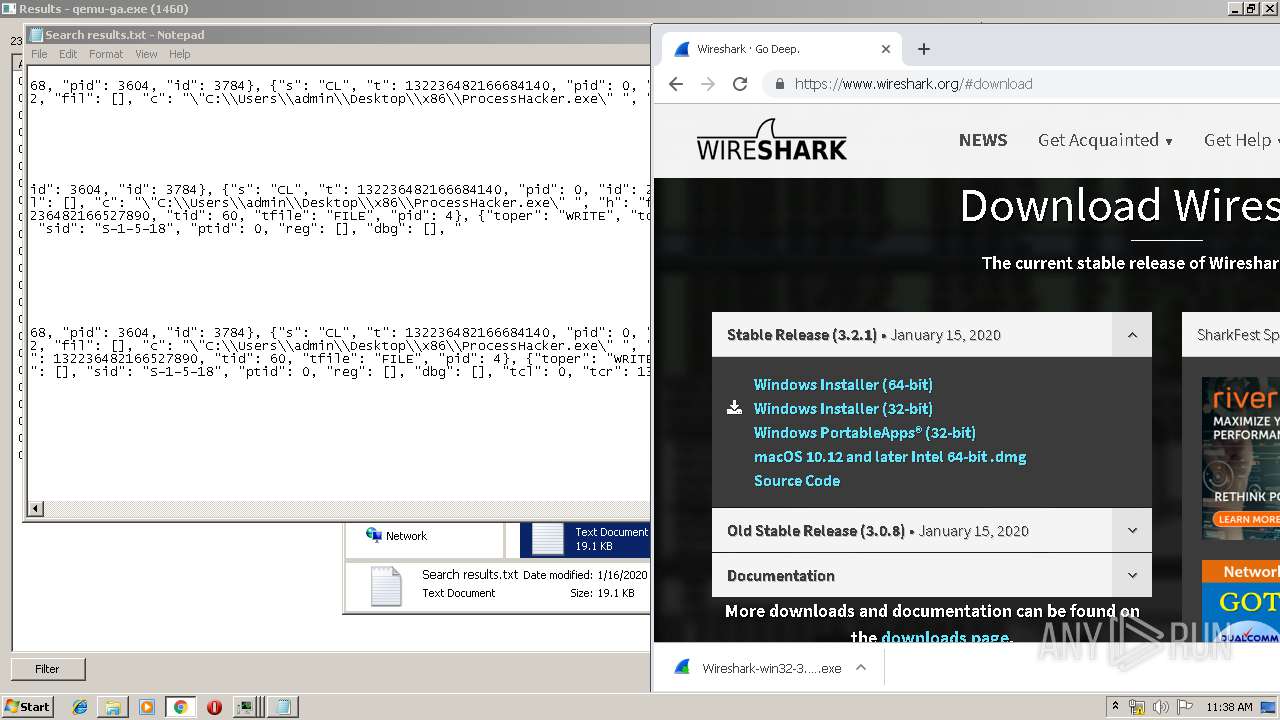
Task: Open the Source Code link
Action: (x=797, y=480)
